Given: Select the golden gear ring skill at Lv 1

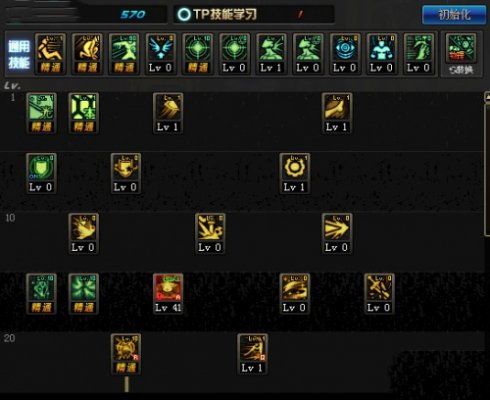Looking at the screenshot, I should click(295, 173).
